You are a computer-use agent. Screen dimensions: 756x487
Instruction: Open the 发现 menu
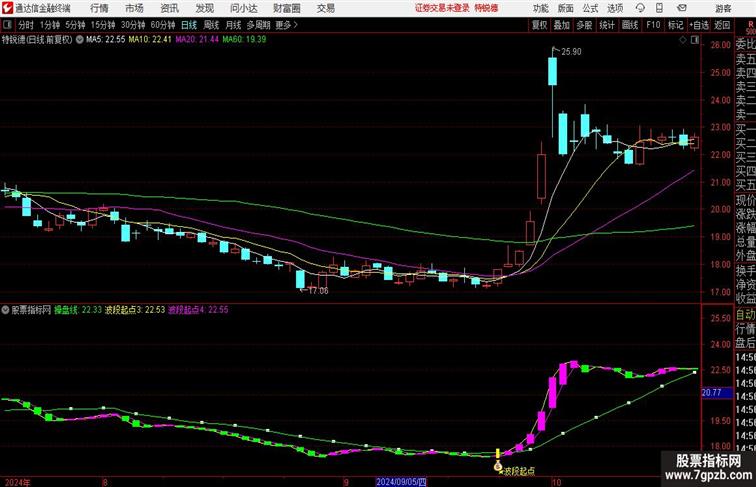pos(204,8)
